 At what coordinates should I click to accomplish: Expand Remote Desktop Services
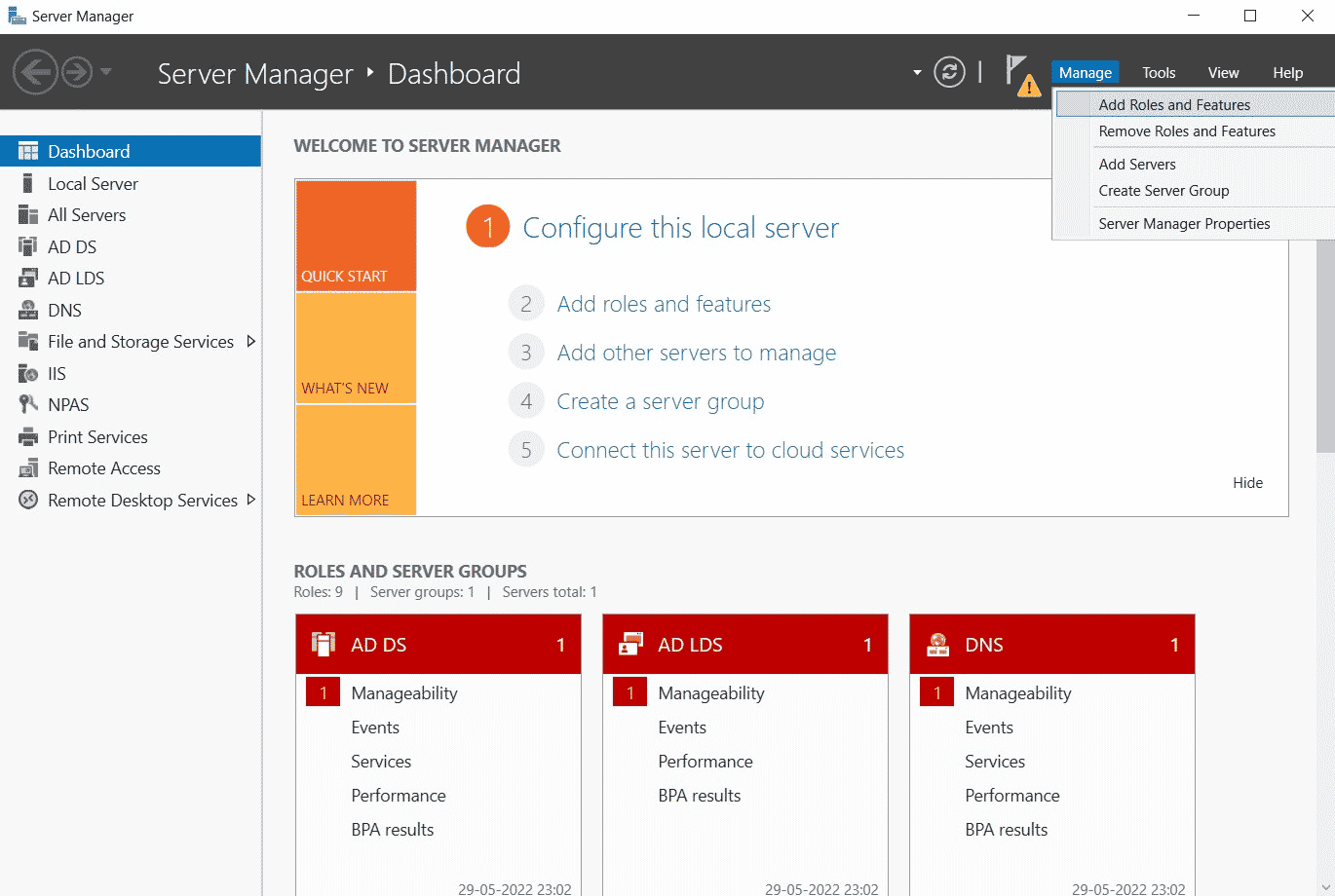(x=251, y=500)
